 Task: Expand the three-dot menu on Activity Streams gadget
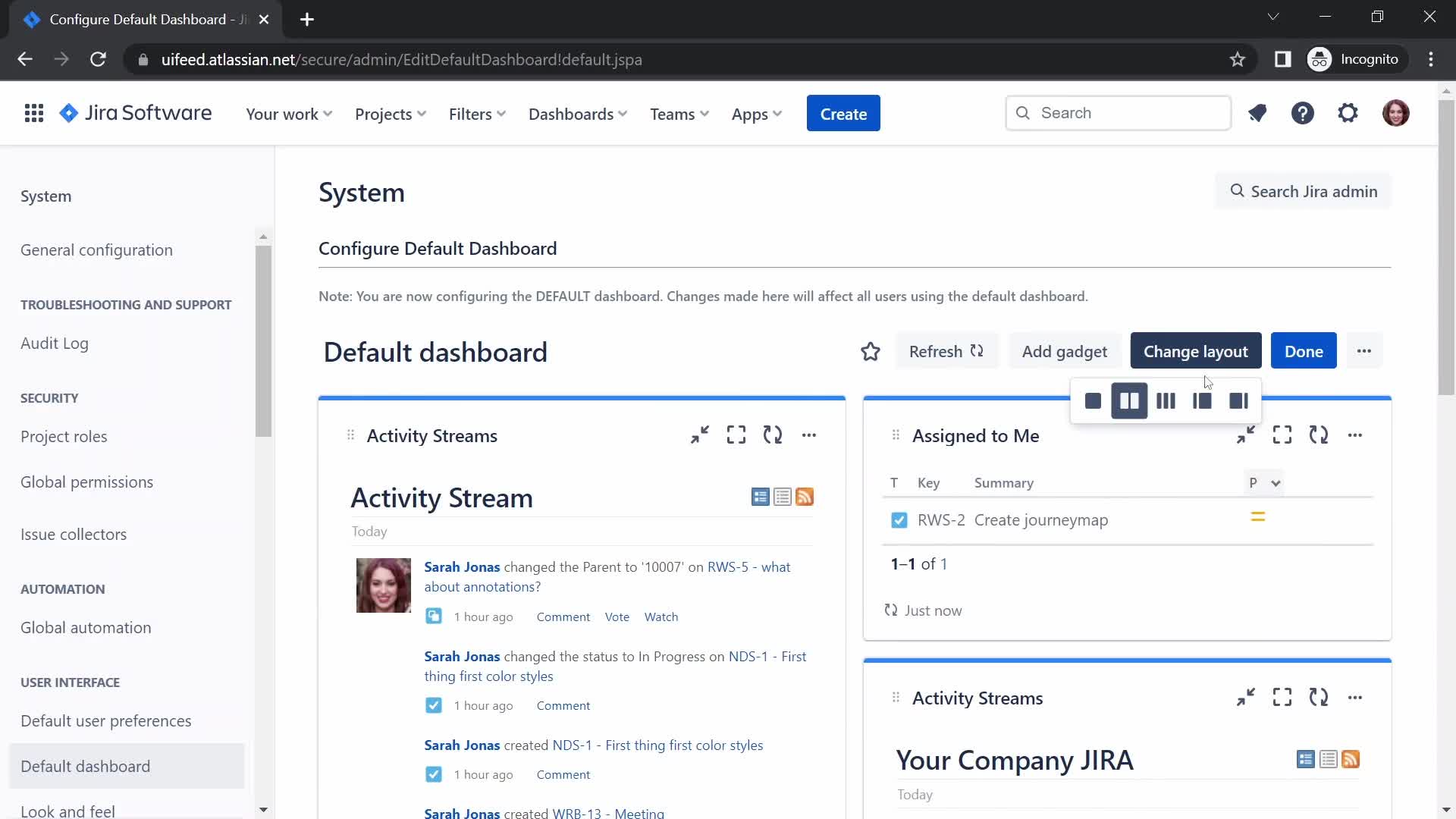[810, 435]
